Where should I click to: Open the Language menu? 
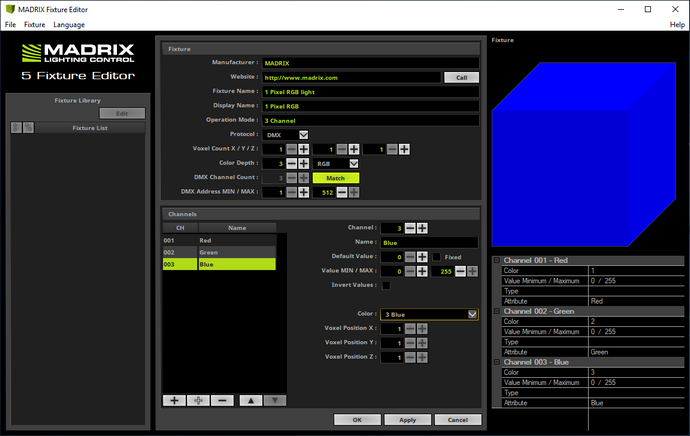(69, 25)
